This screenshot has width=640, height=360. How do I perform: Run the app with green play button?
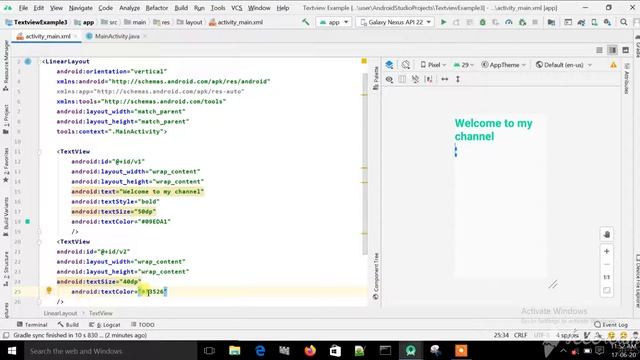[443, 22]
